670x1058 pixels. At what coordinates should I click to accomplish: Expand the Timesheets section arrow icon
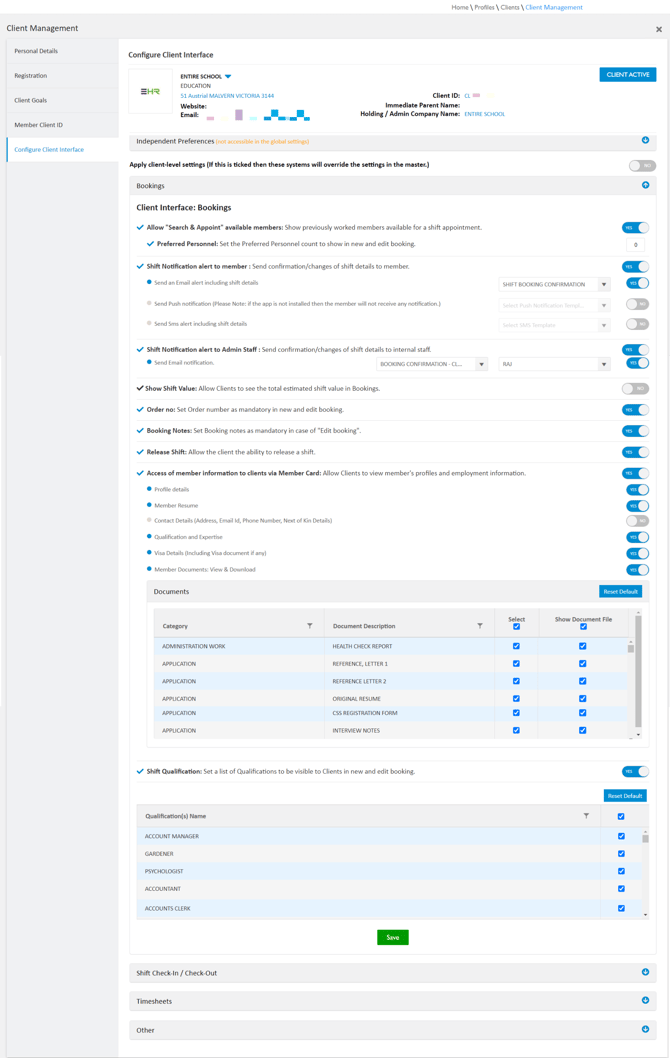(645, 1001)
